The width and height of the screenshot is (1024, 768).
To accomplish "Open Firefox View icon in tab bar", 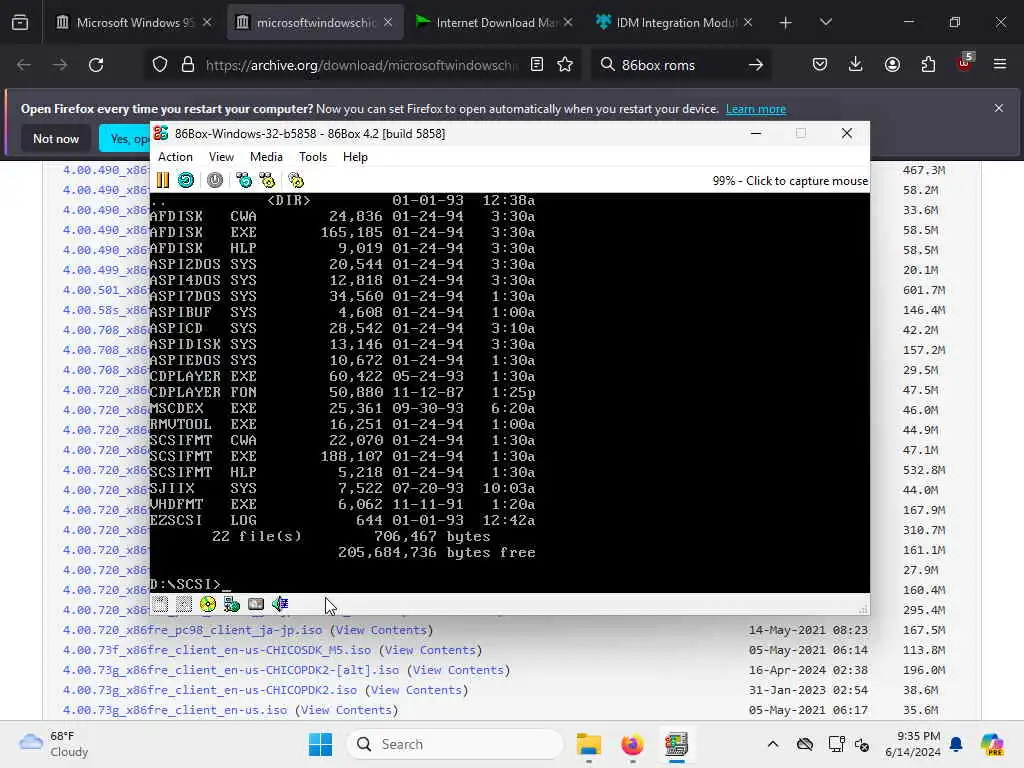I will pos(20,23).
